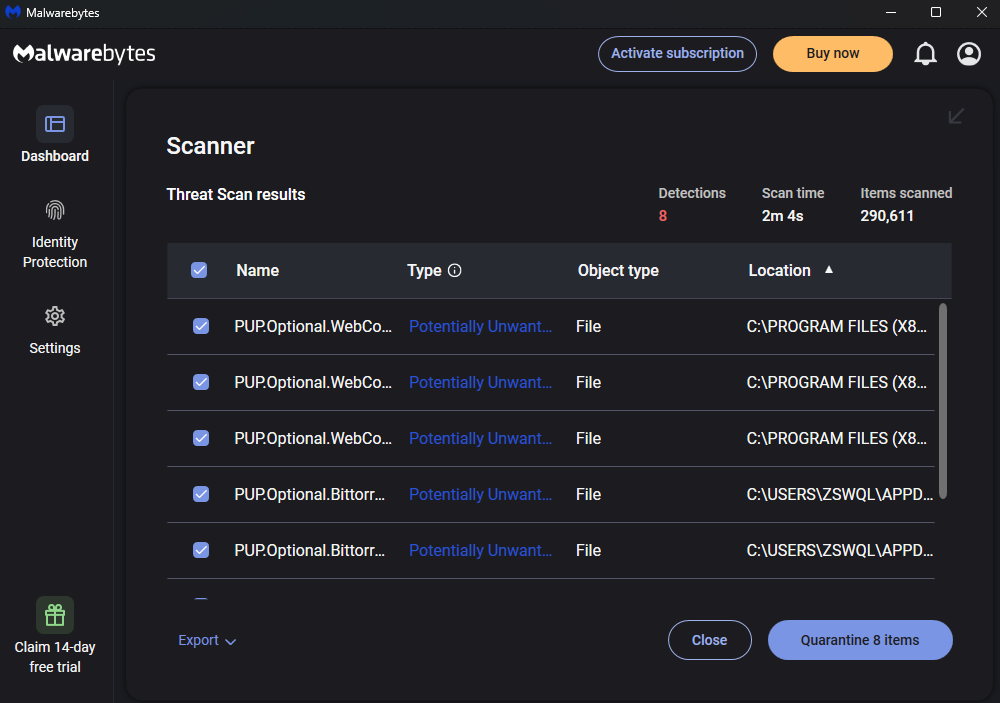Uncheck the first PUP.Optional.WebCo... row checkbox

(x=201, y=327)
